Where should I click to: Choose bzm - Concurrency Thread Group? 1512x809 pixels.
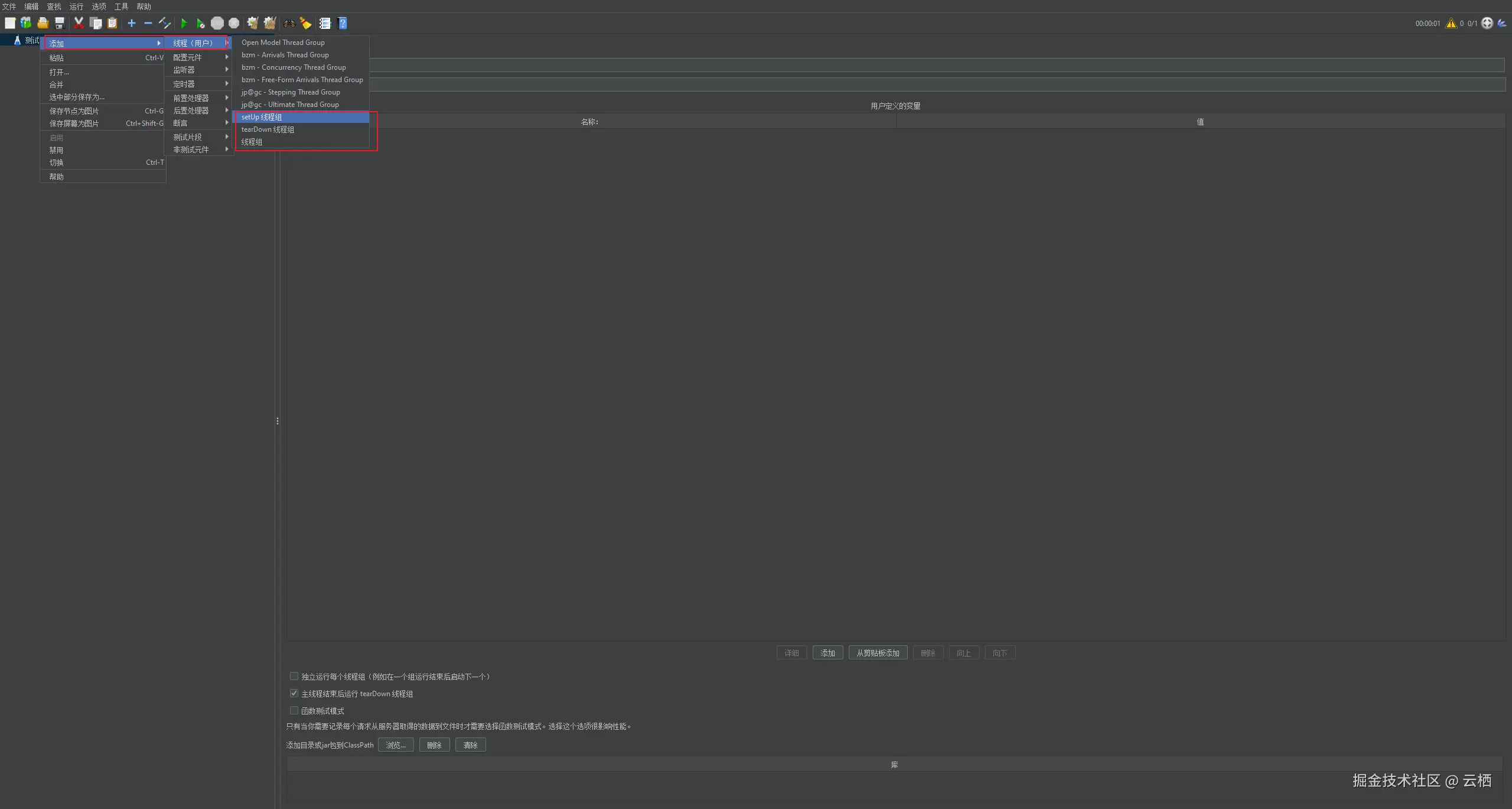294,67
